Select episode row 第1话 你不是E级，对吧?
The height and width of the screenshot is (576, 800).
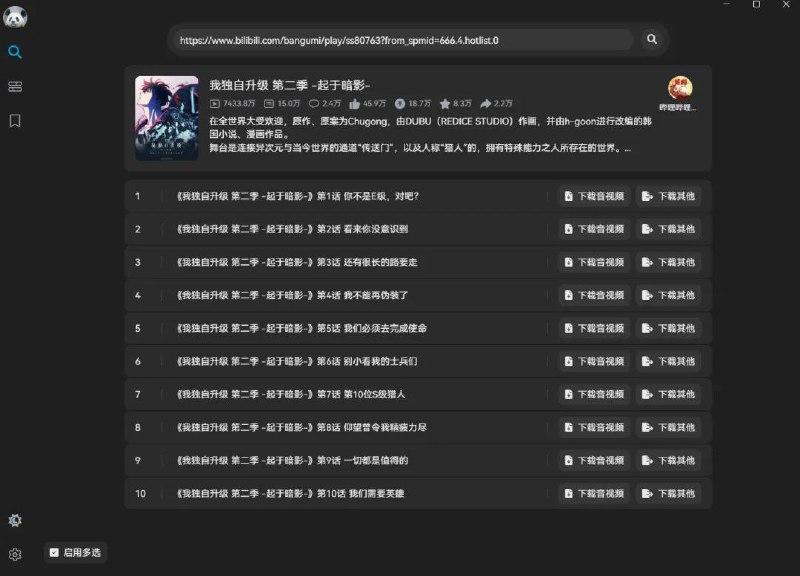click(x=418, y=196)
